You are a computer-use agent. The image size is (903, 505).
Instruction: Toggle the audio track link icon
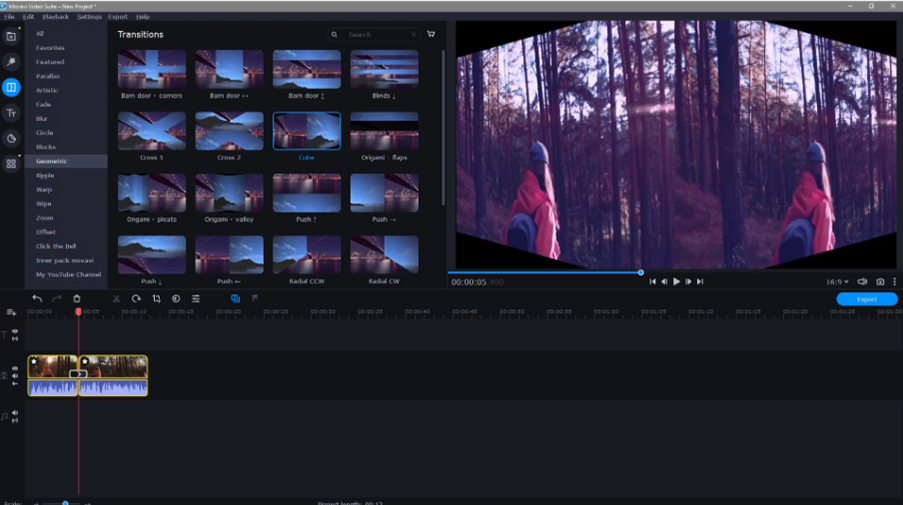tap(15, 420)
